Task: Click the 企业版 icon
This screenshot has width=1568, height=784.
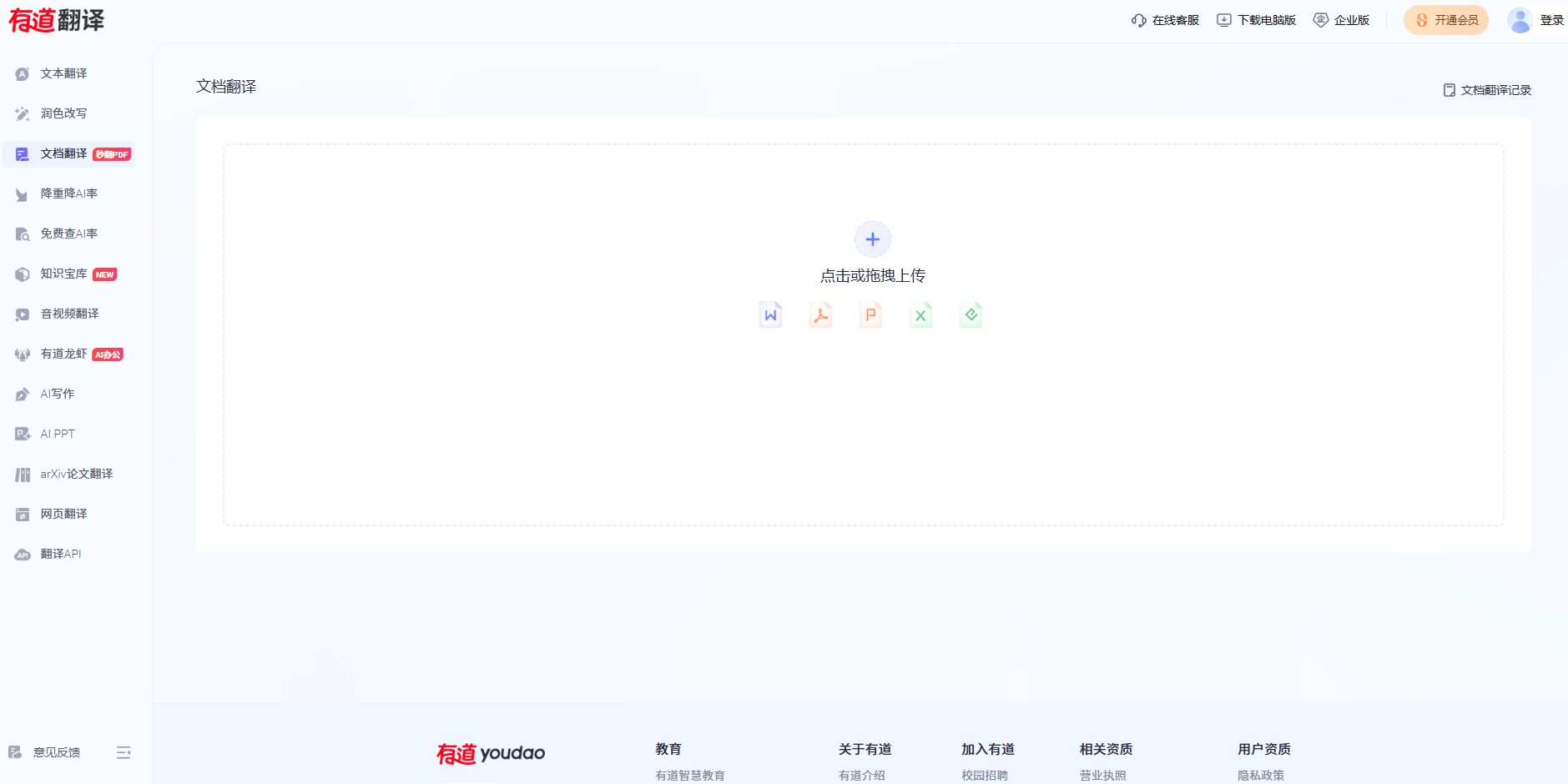Action: pyautogui.click(x=1320, y=20)
